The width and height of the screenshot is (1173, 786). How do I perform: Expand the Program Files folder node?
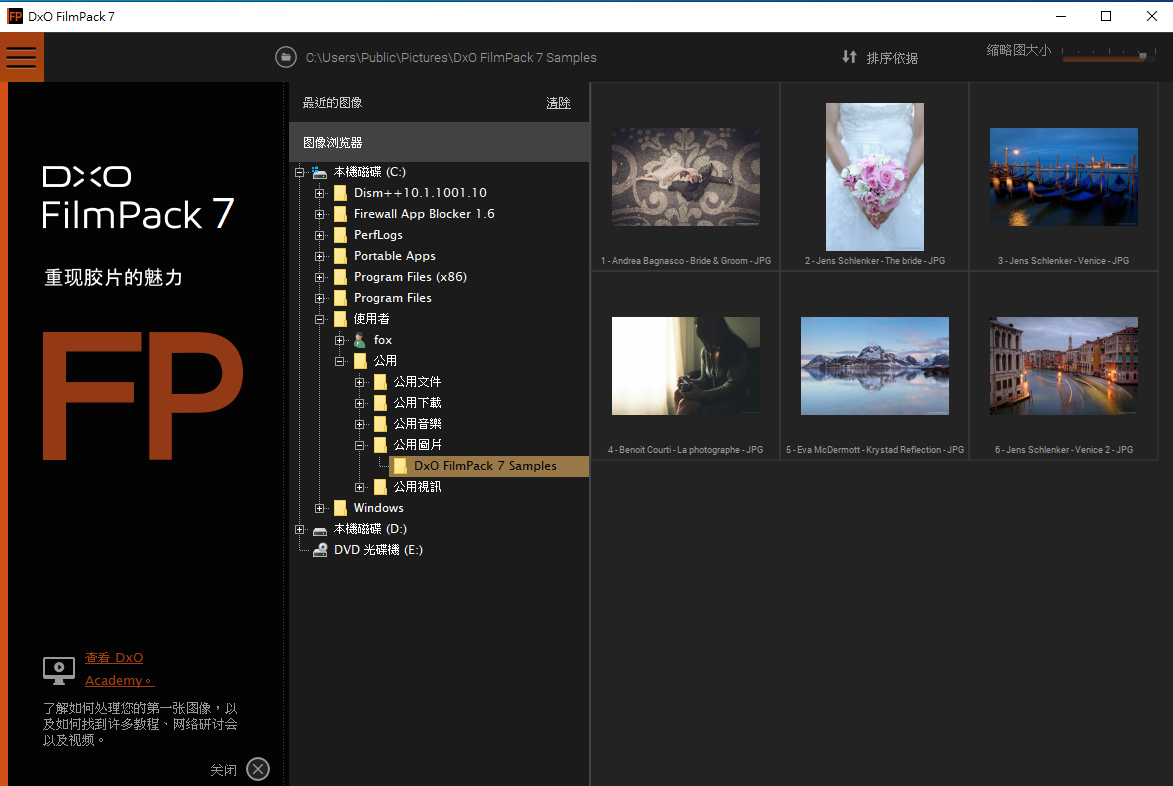(319, 298)
